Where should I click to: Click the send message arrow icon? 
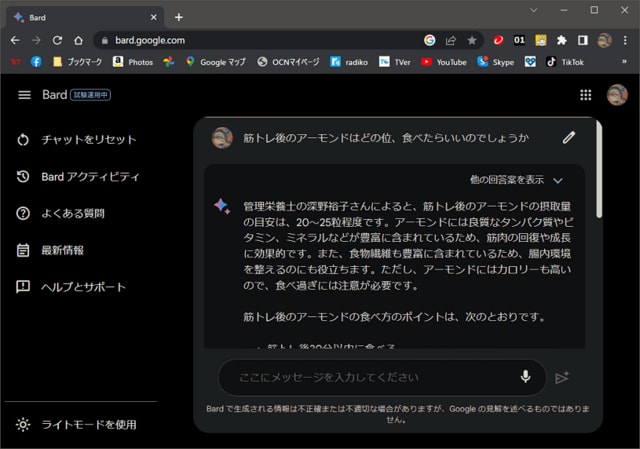562,377
